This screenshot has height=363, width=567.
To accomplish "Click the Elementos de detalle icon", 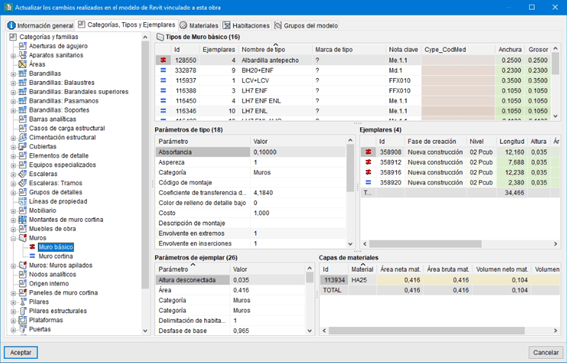I will 22,156.
